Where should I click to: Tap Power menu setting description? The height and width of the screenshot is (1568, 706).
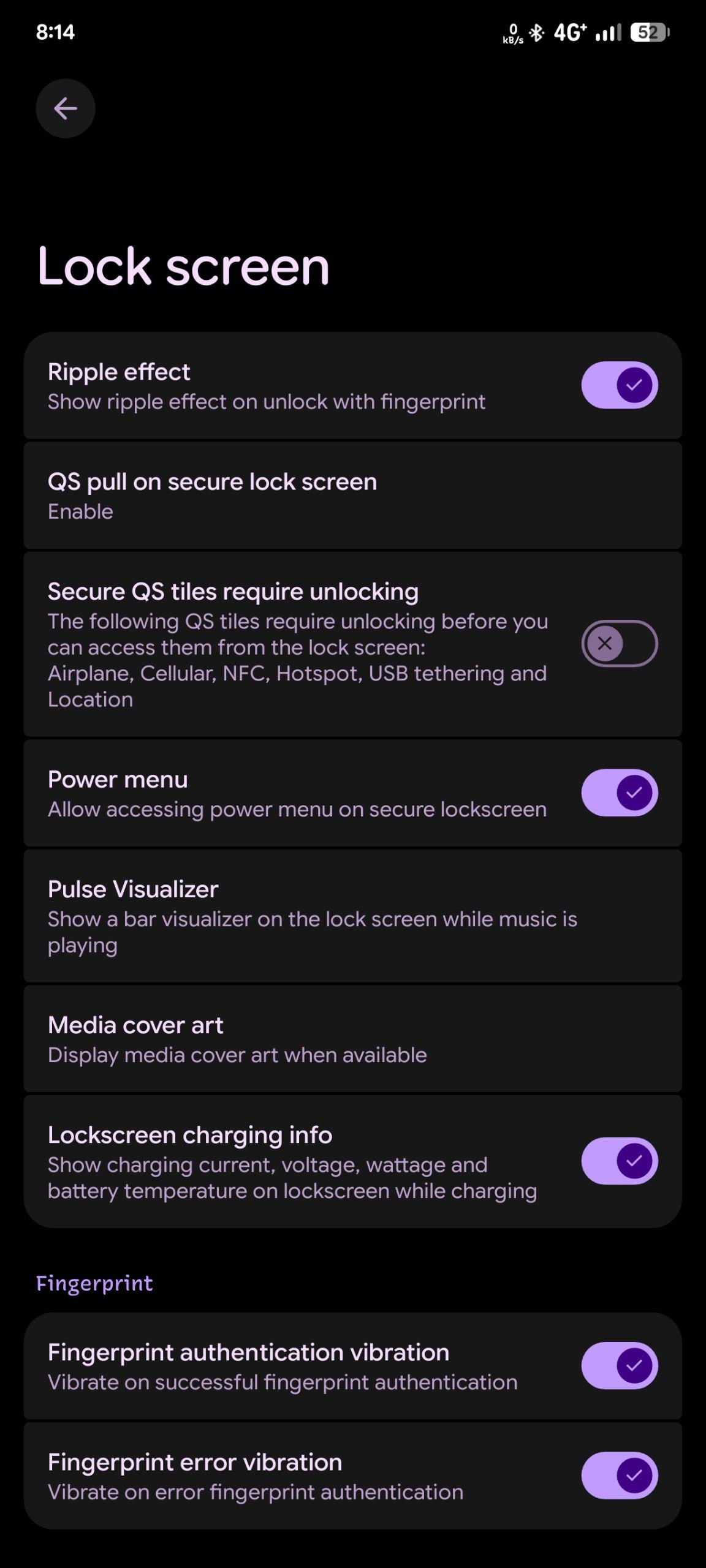point(297,809)
